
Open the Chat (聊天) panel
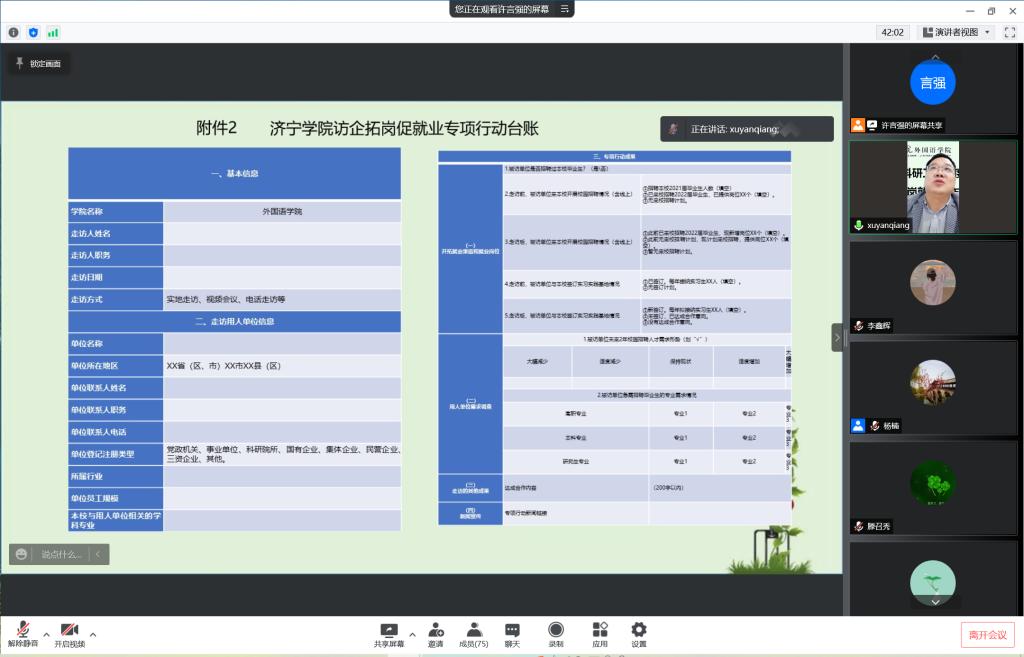click(512, 630)
